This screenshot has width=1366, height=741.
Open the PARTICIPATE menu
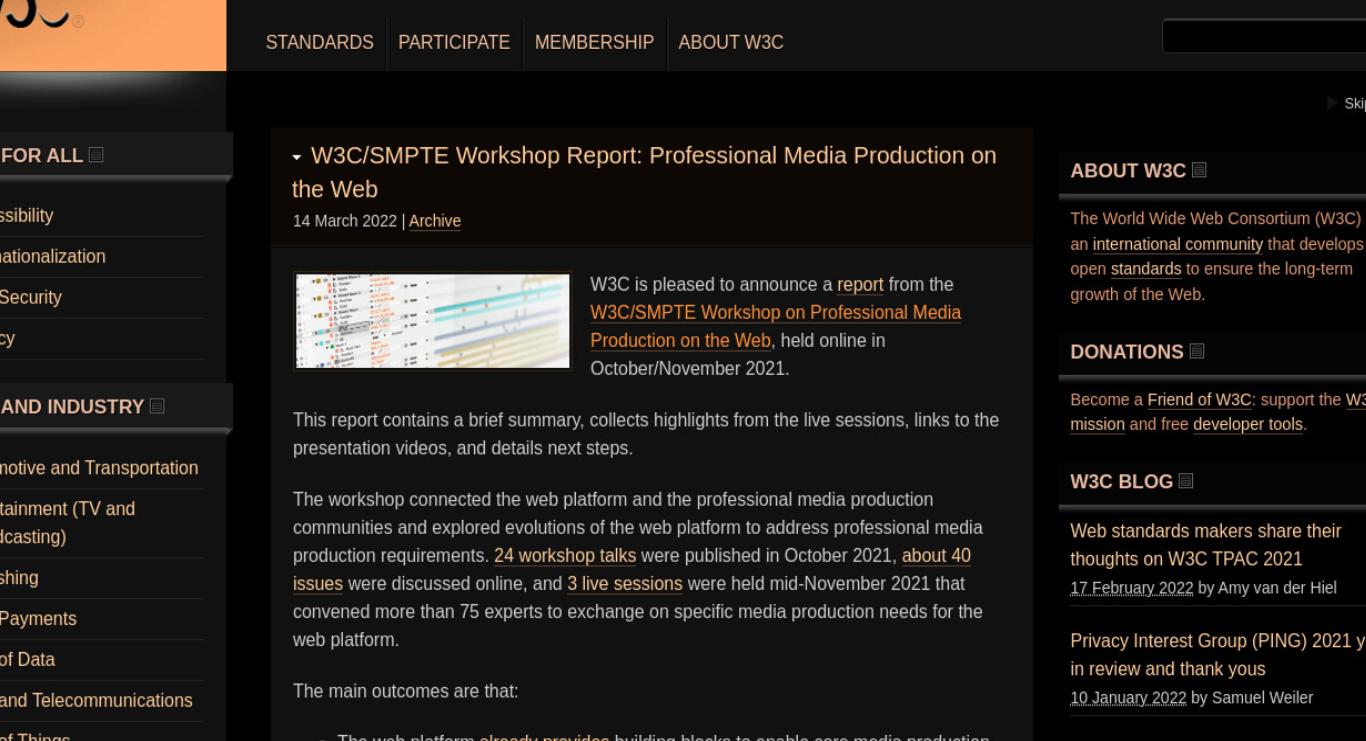454,43
